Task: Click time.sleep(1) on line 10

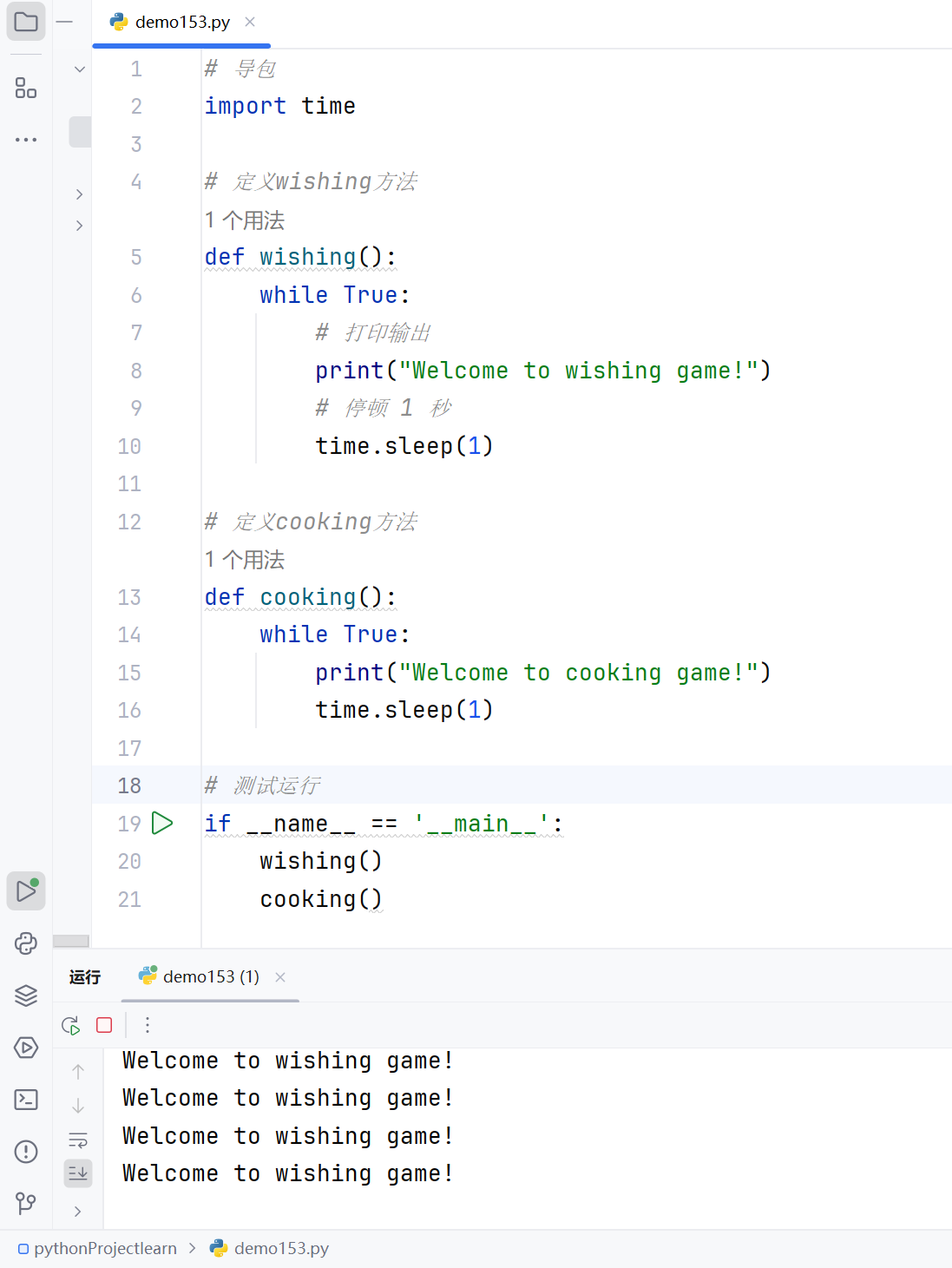Action: [404, 446]
